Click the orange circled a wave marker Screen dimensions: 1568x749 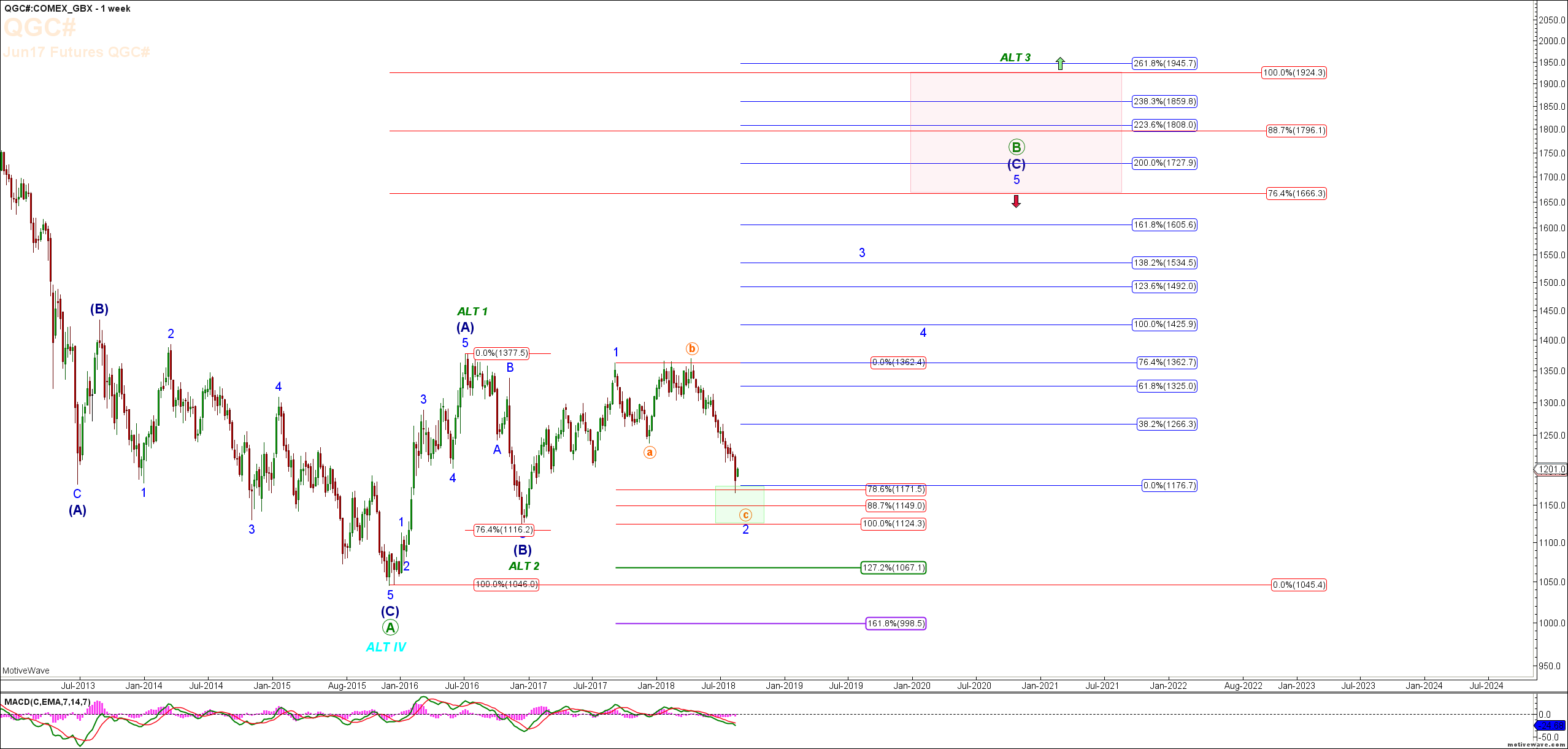click(x=650, y=452)
